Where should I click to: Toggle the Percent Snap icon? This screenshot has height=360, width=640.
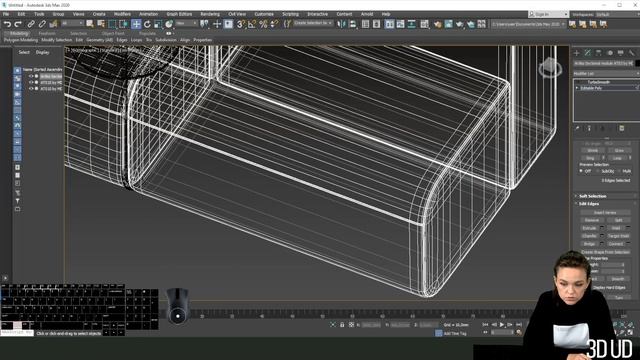point(263,24)
